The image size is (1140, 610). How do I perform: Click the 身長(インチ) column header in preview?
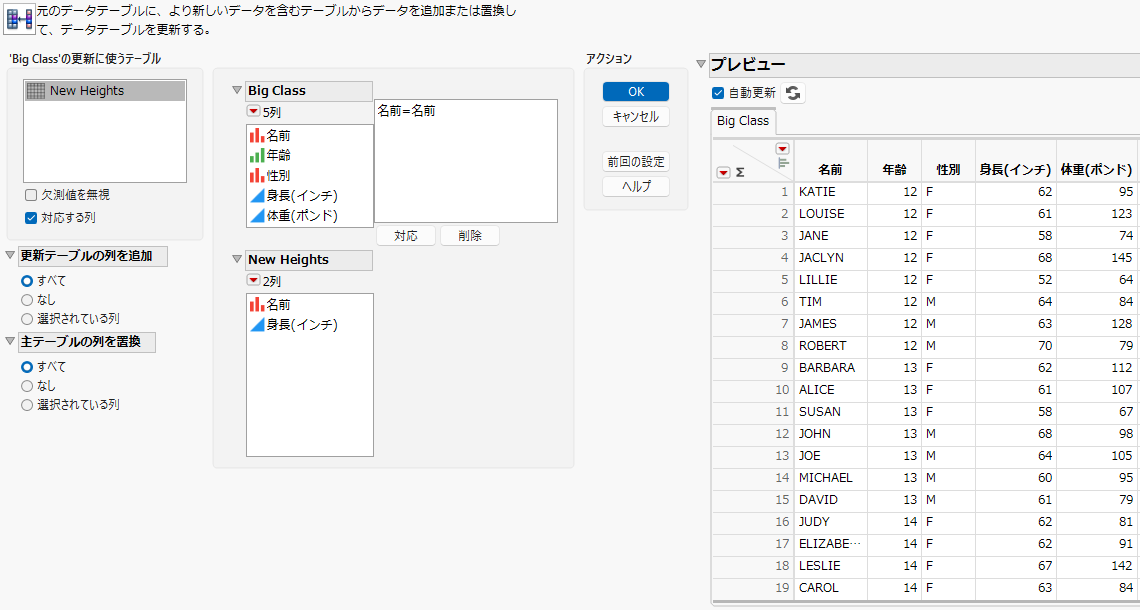coord(1016,169)
